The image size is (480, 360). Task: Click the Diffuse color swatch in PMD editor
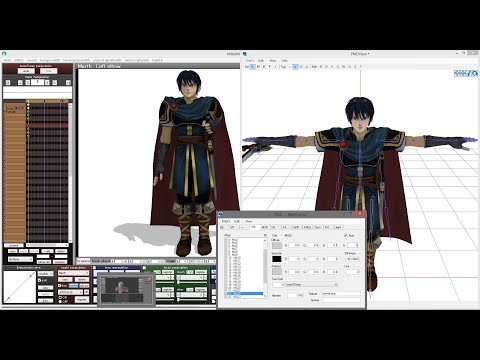click(x=277, y=246)
